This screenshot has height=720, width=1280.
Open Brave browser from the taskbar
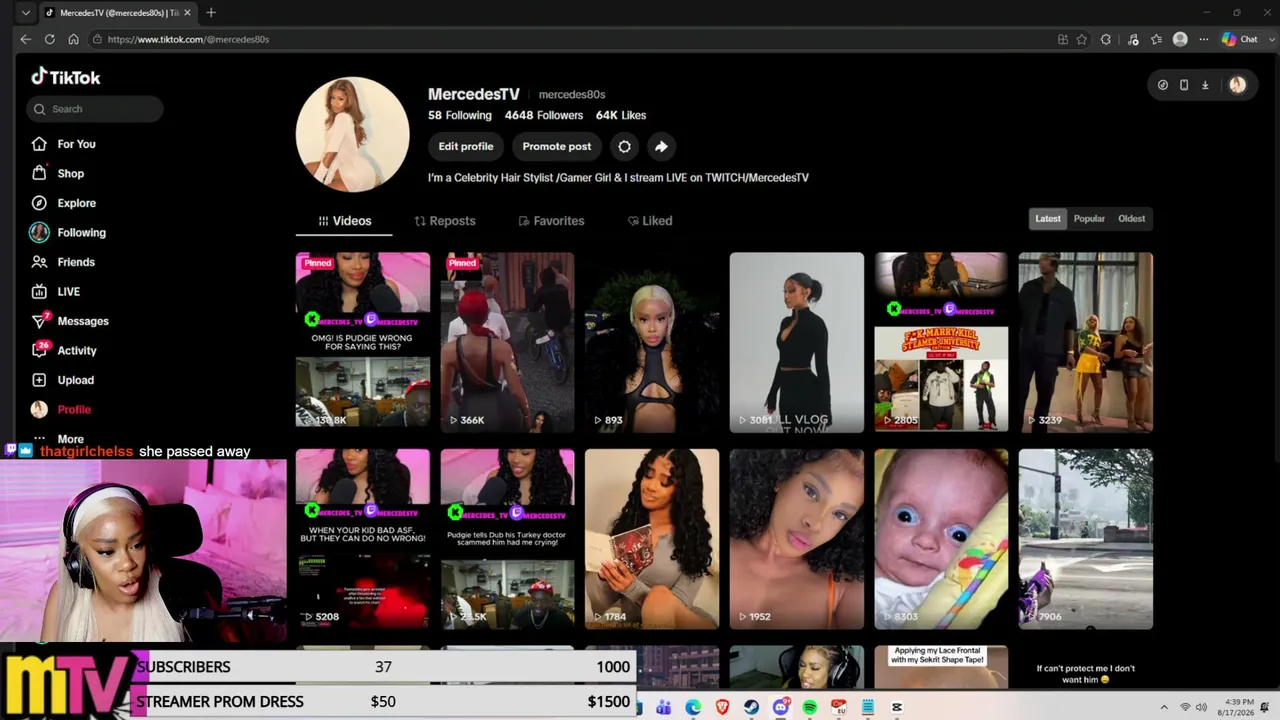(722, 708)
